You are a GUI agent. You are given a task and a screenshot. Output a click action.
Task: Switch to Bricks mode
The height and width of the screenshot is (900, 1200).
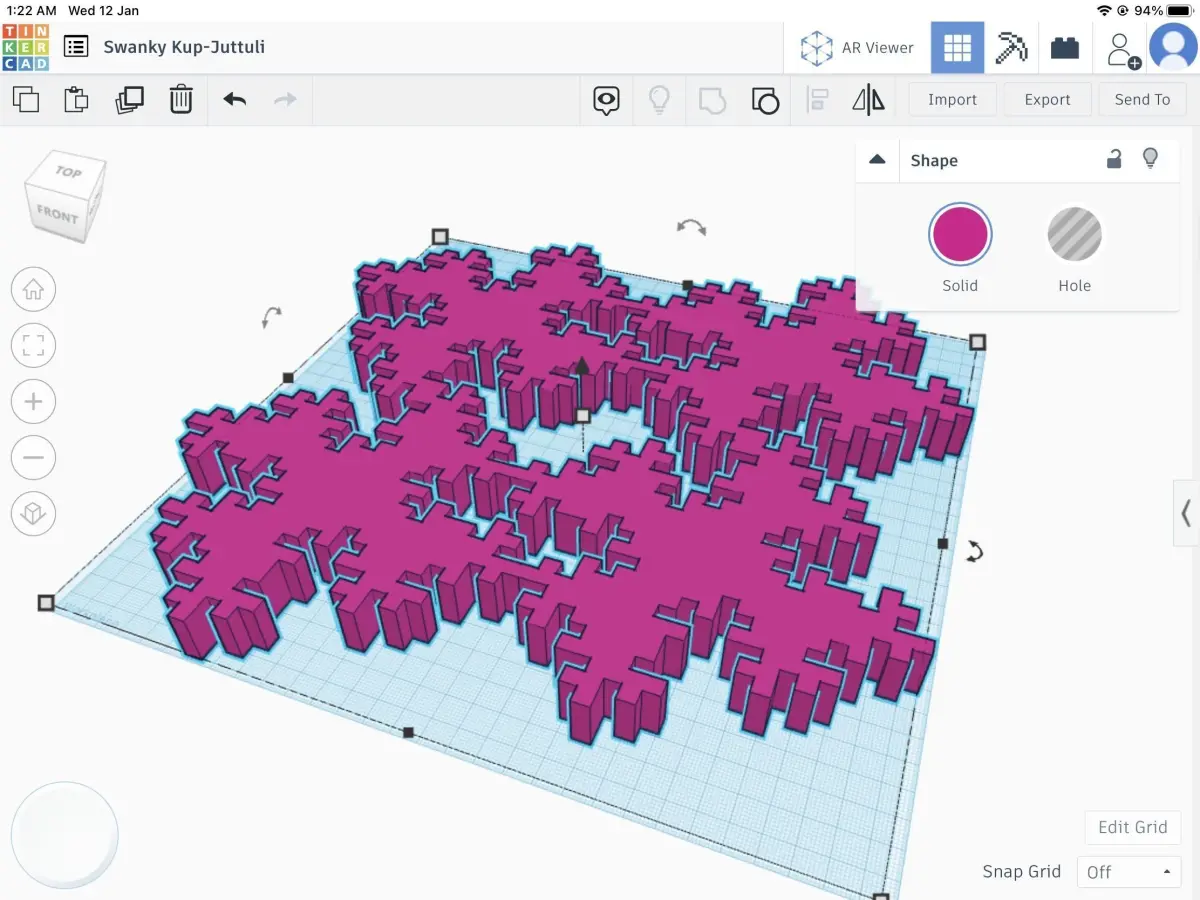[x=1065, y=47]
